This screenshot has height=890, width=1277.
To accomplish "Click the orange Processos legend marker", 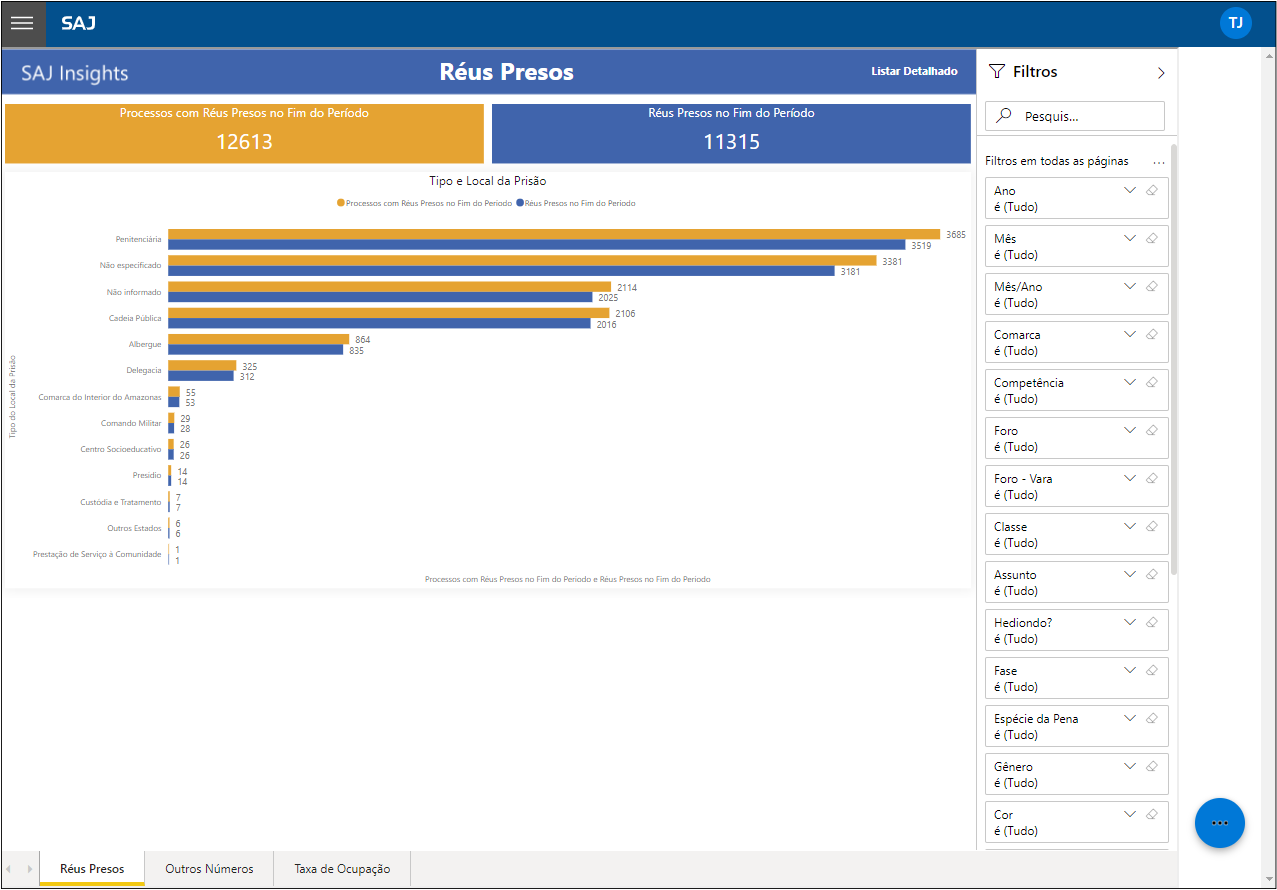I will click(x=341, y=203).
